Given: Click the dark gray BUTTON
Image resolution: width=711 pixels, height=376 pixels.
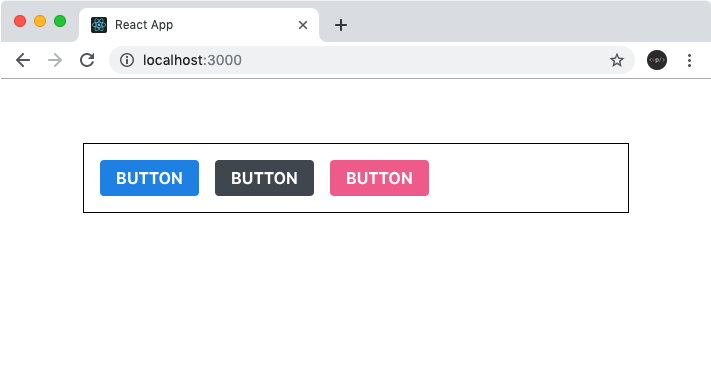Looking at the screenshot, I should [x=264, y=178].
